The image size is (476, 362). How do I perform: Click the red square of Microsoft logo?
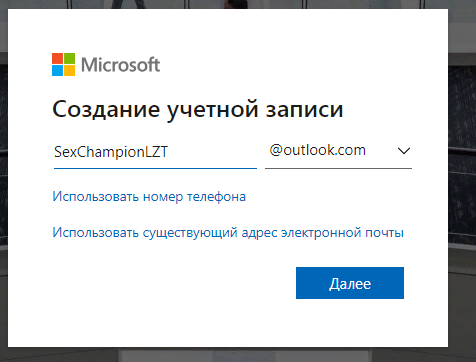(x=57, y=58)
